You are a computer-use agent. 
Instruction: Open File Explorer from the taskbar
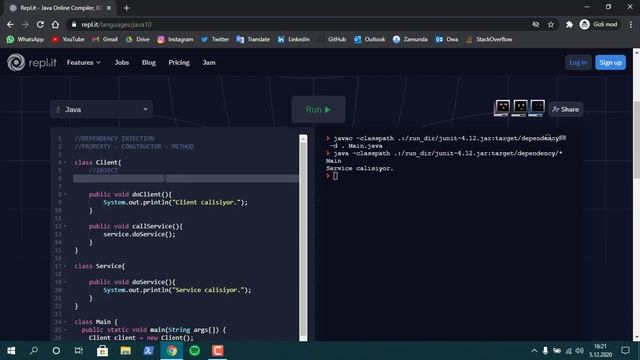(125, 351)
